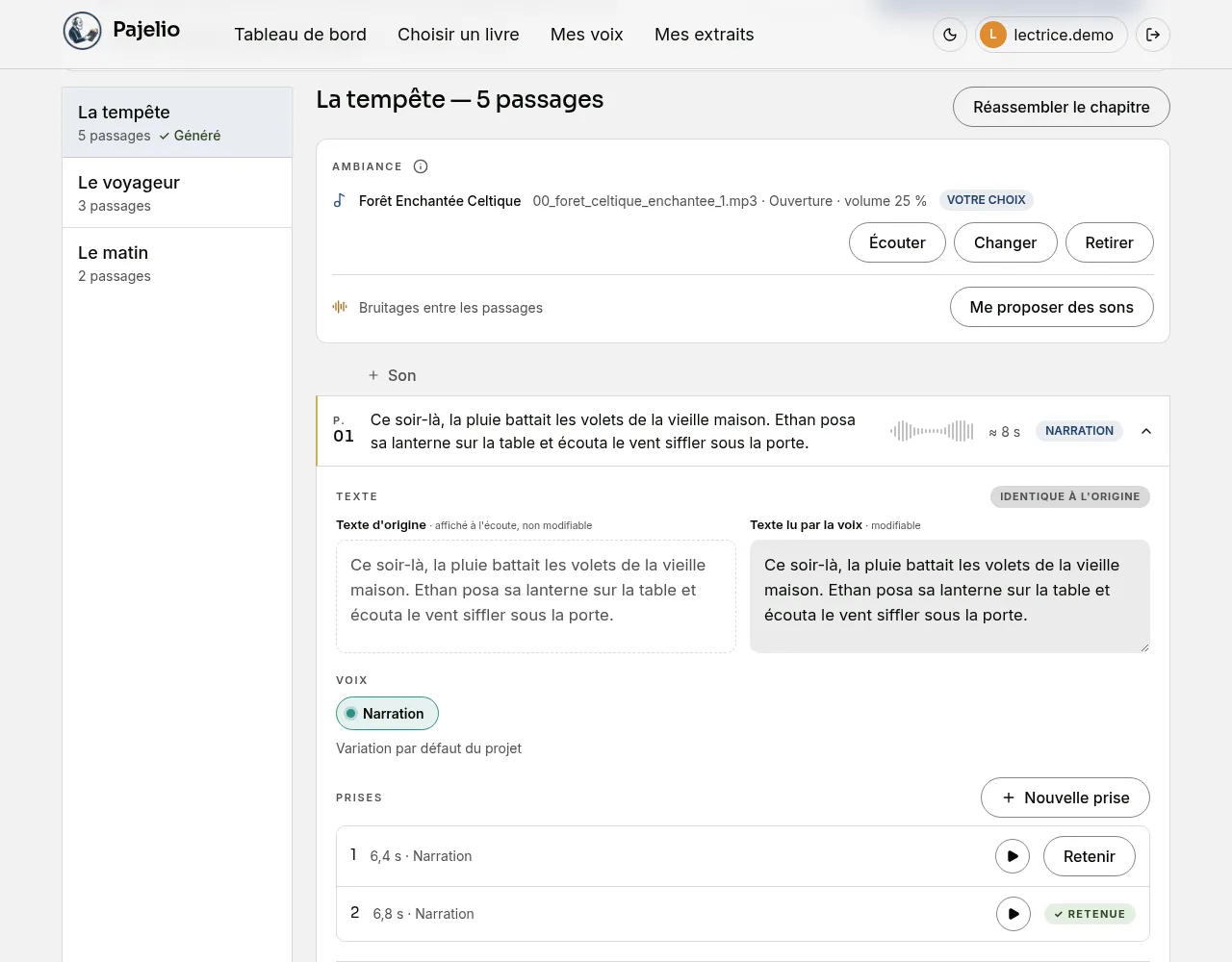Click the ≈ 8 s duration label

1005,432
